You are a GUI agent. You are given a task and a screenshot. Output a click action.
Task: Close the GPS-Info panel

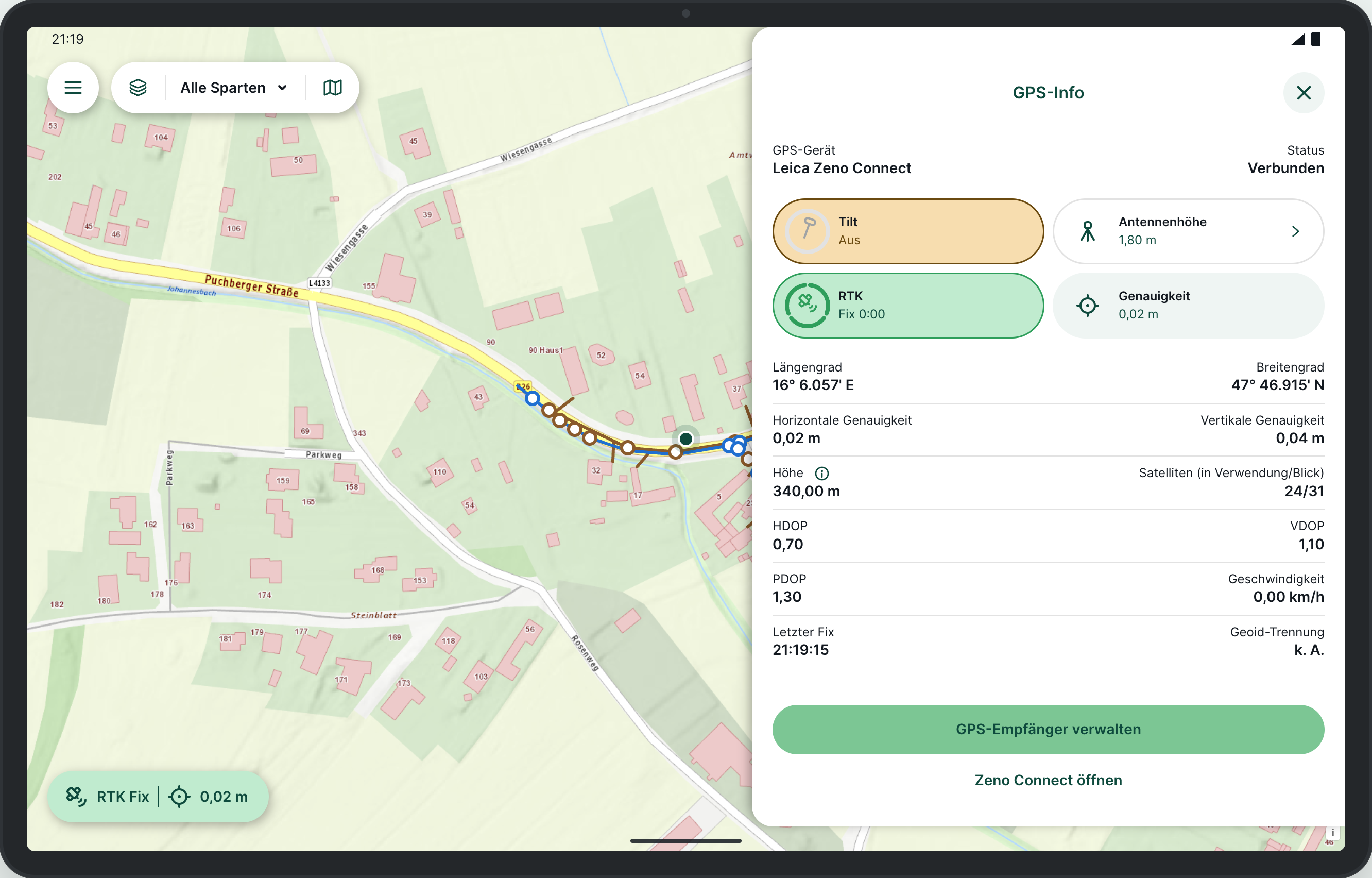(1303, 93)
